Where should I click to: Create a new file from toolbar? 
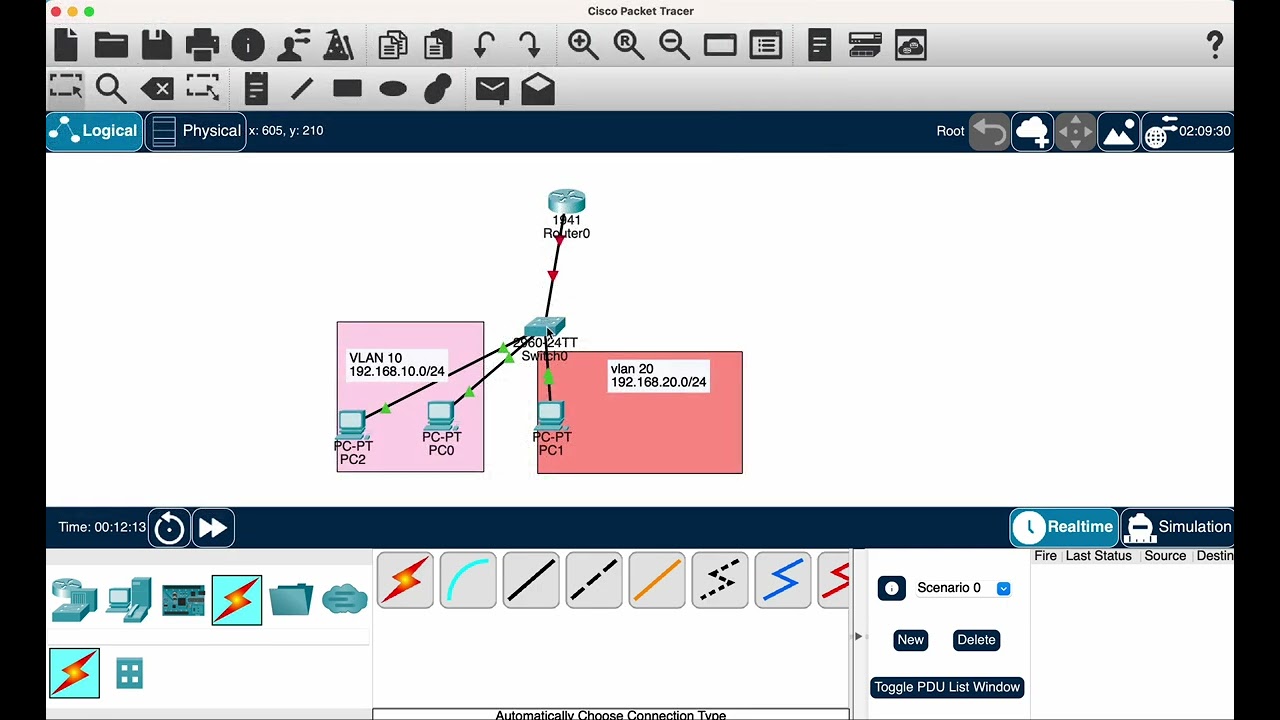click(66, 45)
